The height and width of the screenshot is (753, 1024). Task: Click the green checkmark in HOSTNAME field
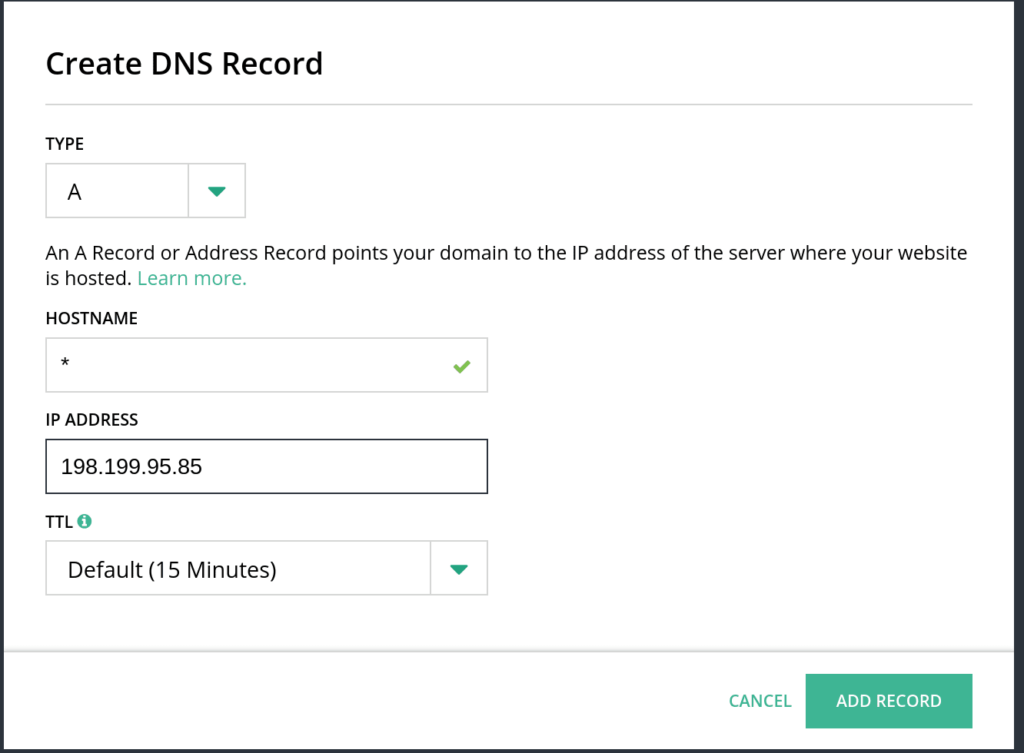pos(462,366)
